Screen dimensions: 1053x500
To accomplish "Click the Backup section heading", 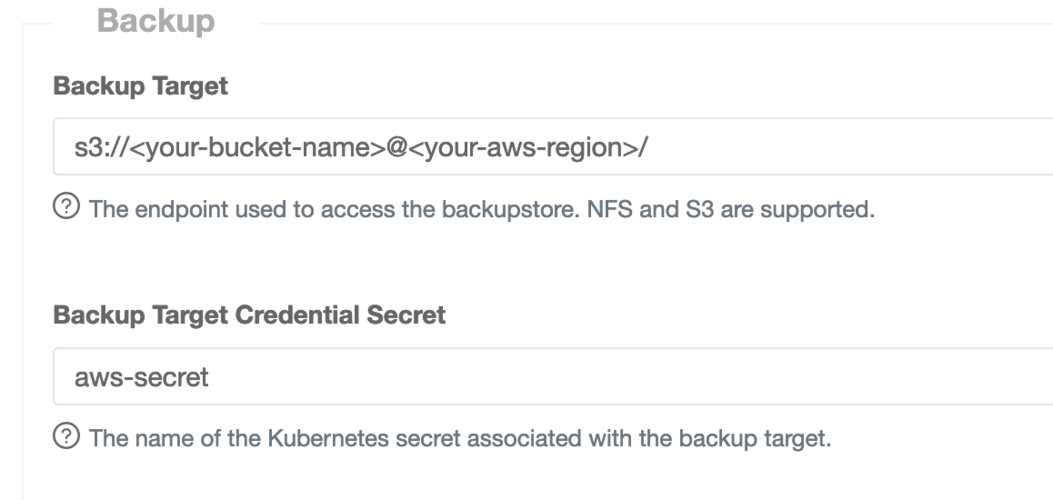I will (x=156, y=20).
